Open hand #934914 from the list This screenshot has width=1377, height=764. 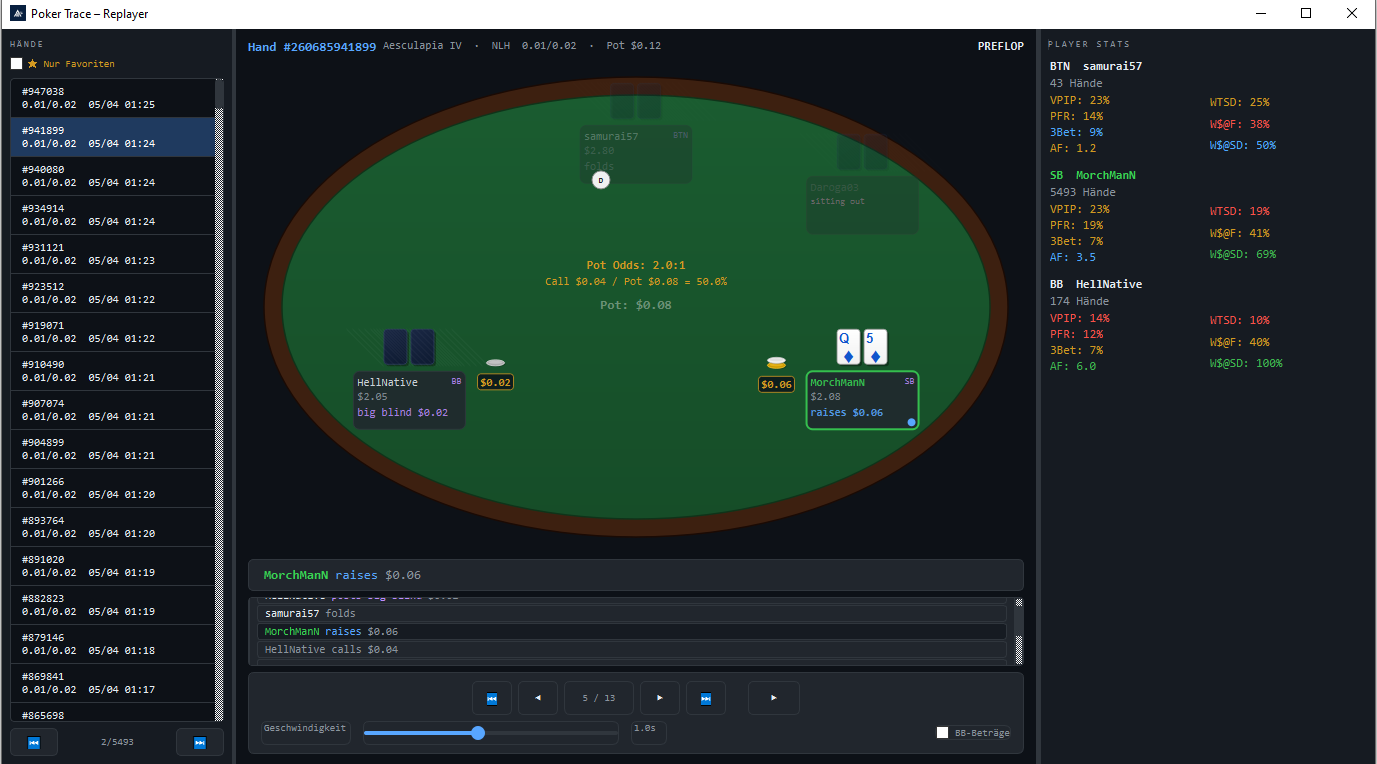pyautogui.click(x=113, y=215)
